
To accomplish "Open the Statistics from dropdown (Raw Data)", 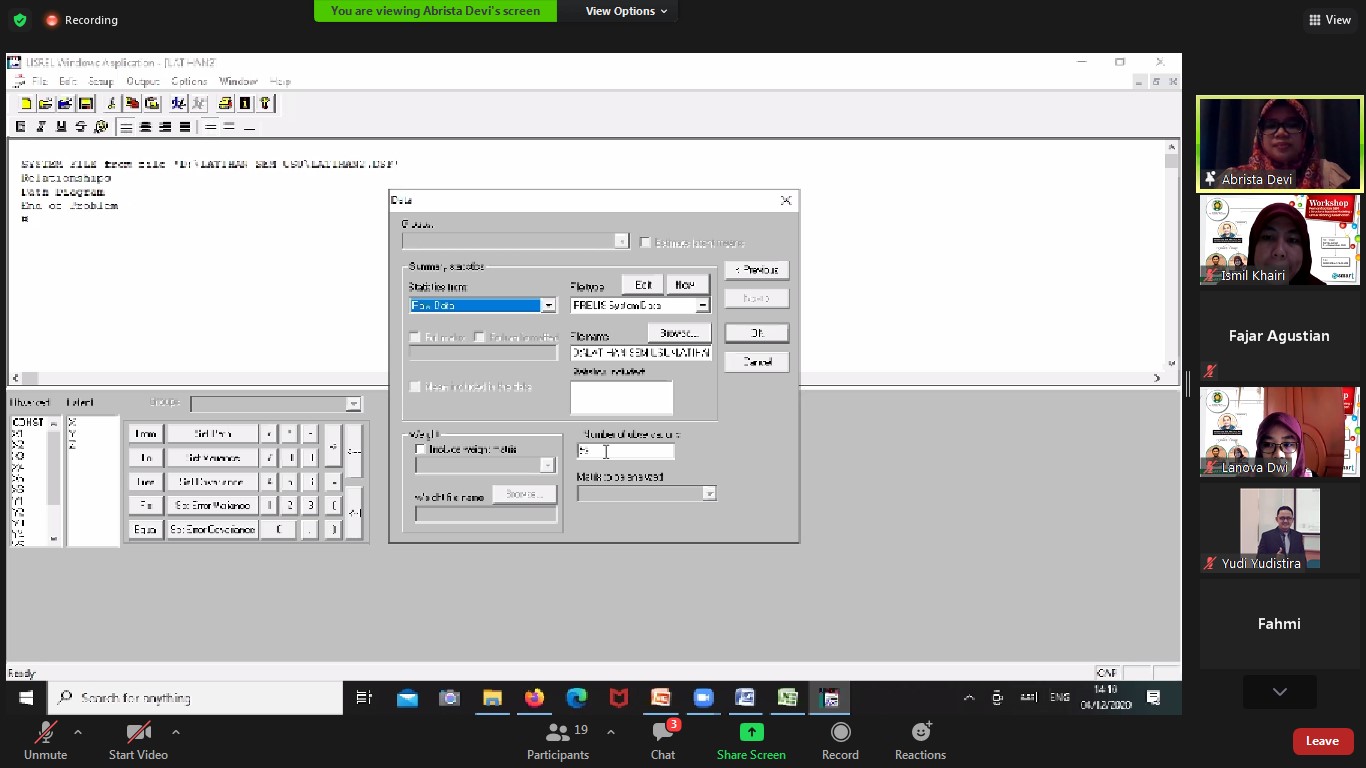I will pos(548,305).
